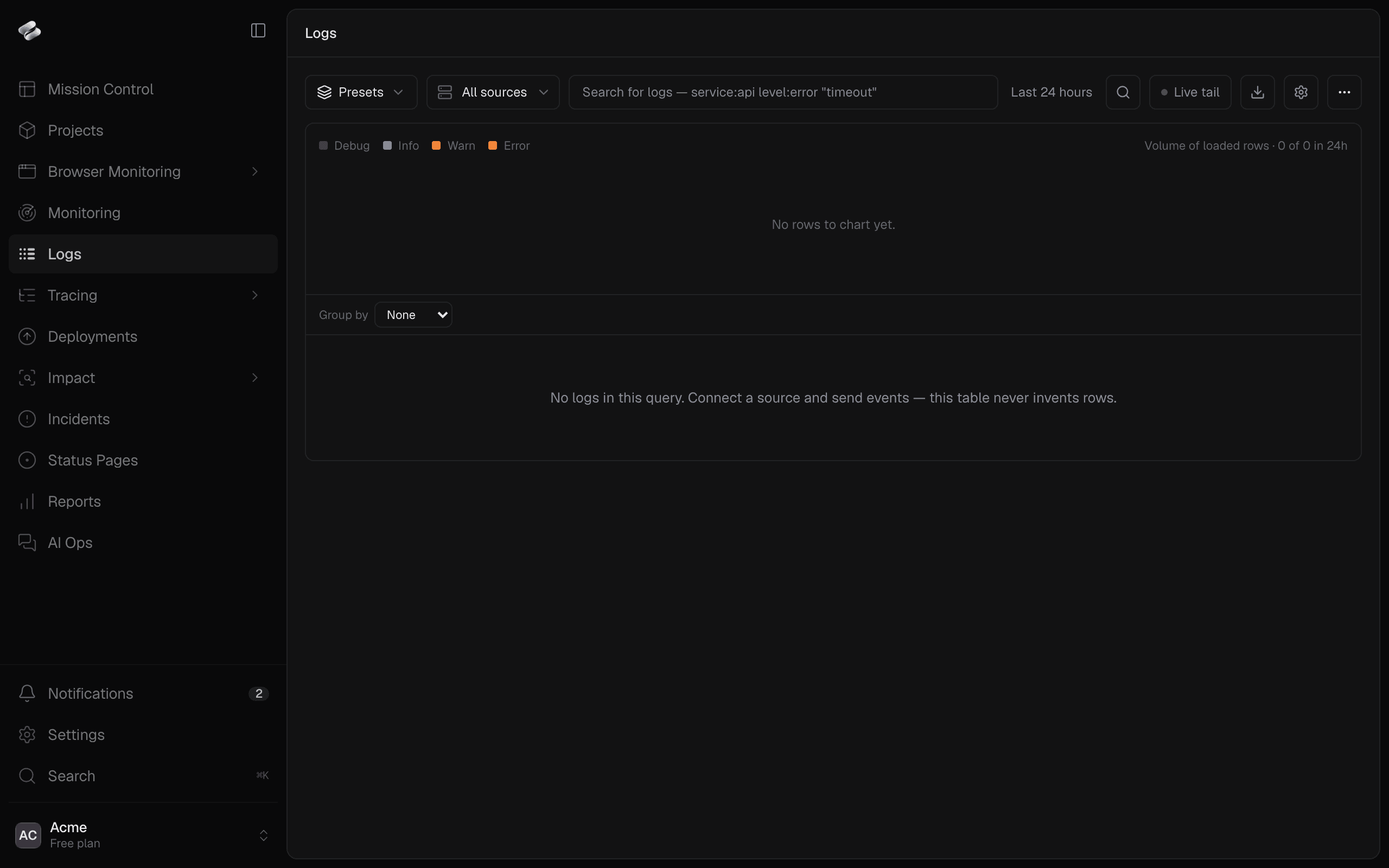Click the Projects cube icon

coord(27,130)
